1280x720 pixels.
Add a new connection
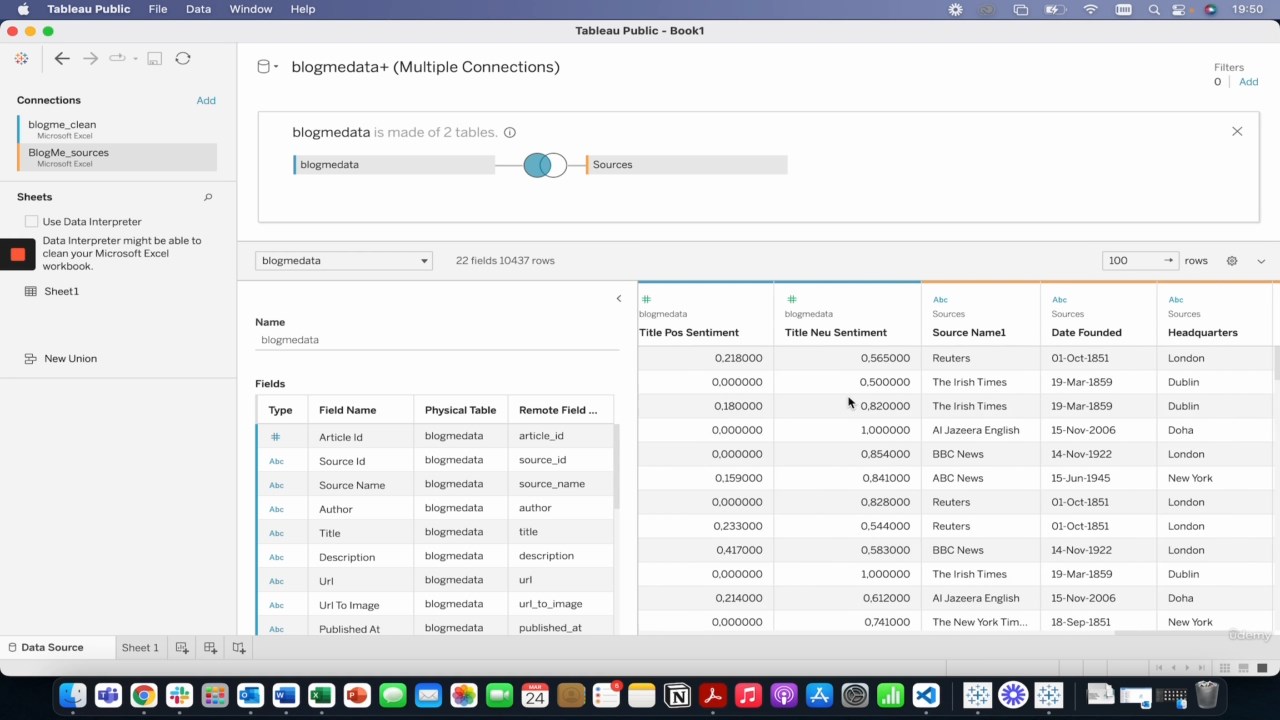pyautogui.click(x=206, y=100)
